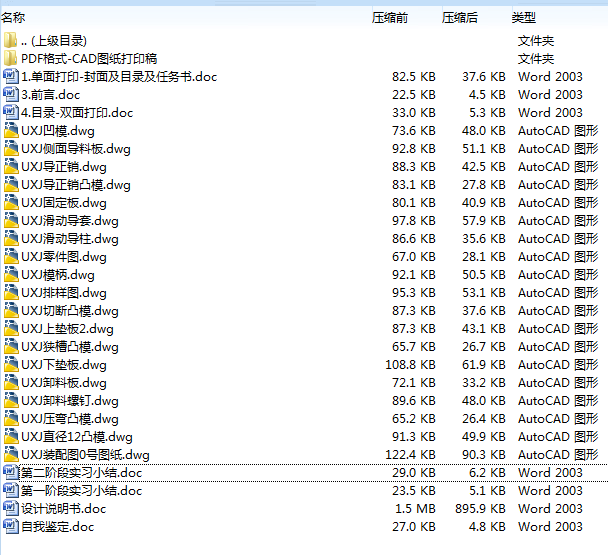608x555 pixels.
Task: Click Word icon beside 第二阶段实习小结.doc
Action: pos(10,472)
